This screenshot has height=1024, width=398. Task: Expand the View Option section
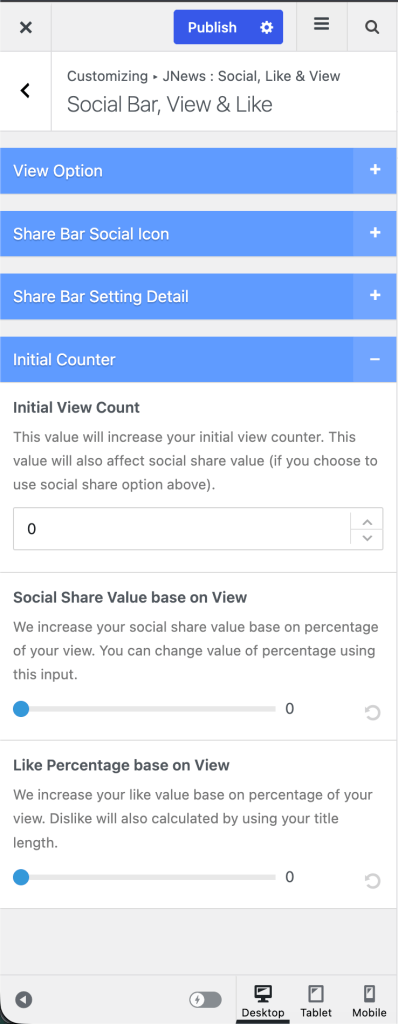coord(199,171)
